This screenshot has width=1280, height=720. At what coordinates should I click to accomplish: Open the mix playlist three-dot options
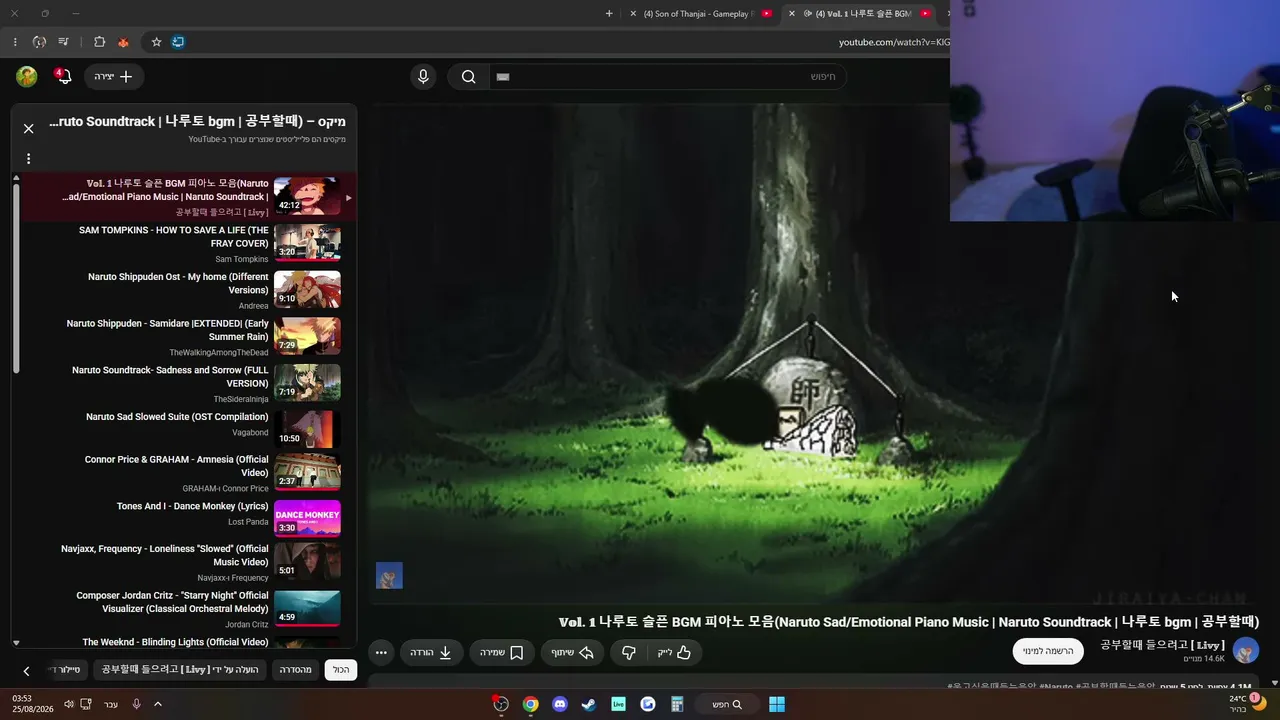(29, 159)
